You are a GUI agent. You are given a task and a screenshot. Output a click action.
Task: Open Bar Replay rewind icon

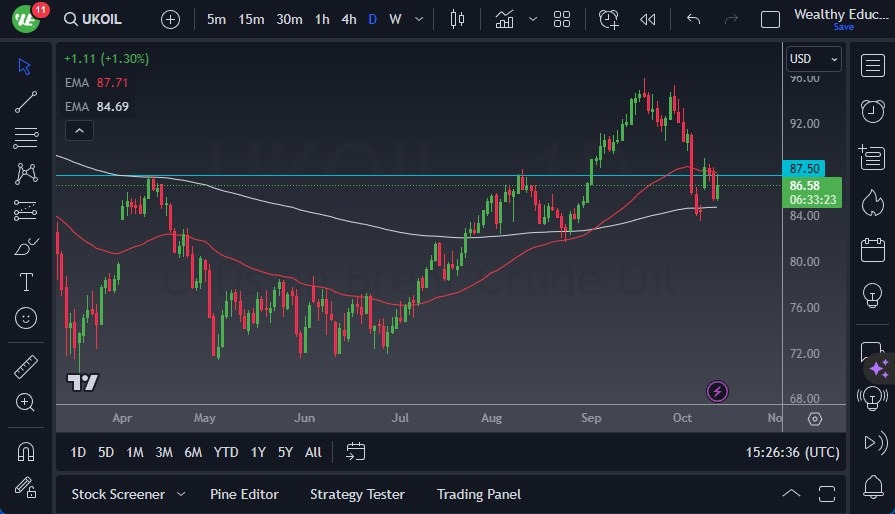tap(648, 19)
